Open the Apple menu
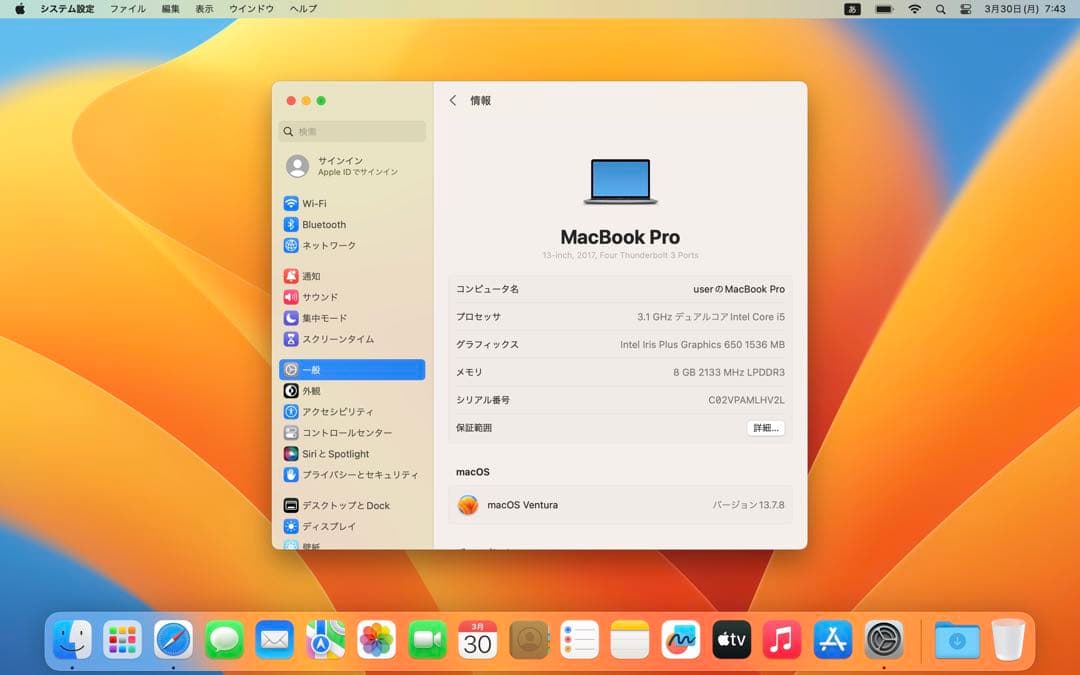 pyautogui.click(x=20, y=9)
